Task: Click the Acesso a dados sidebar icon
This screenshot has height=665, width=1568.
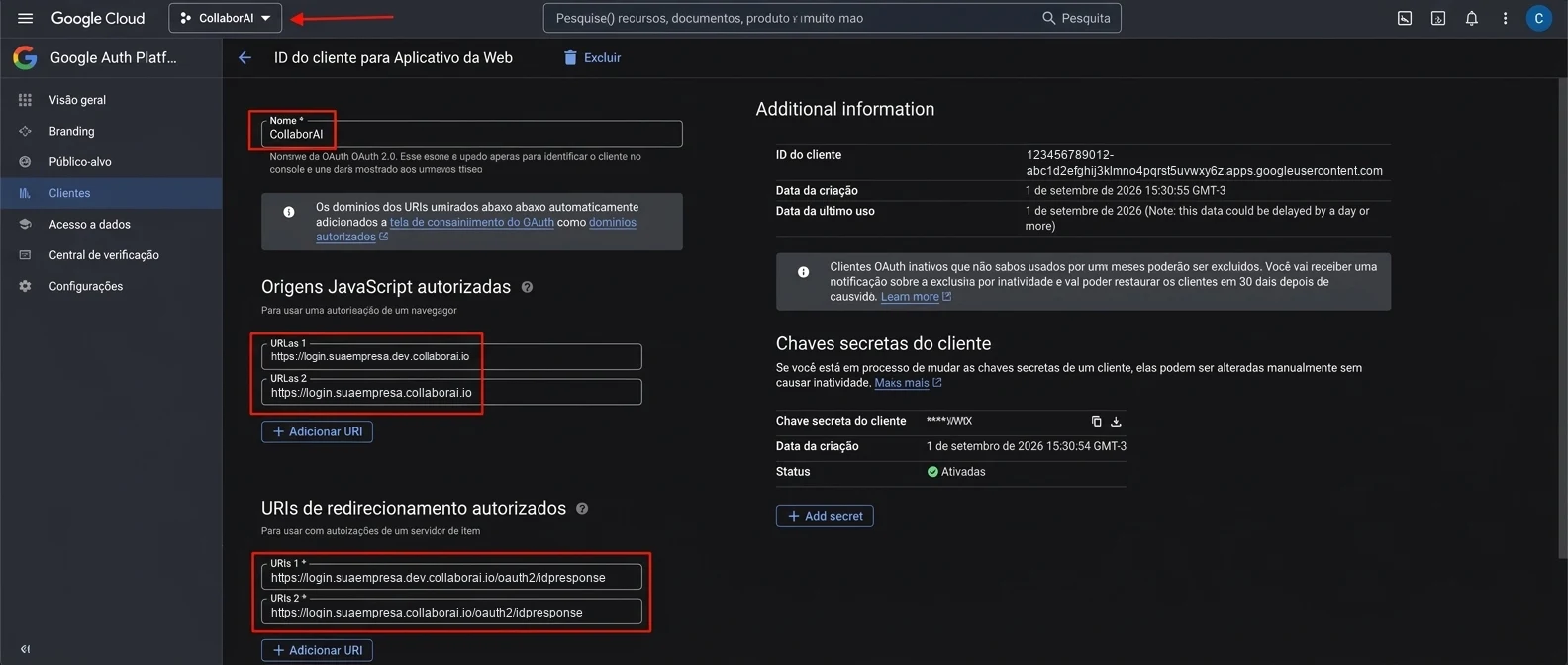Action: (x=25, y=224)
